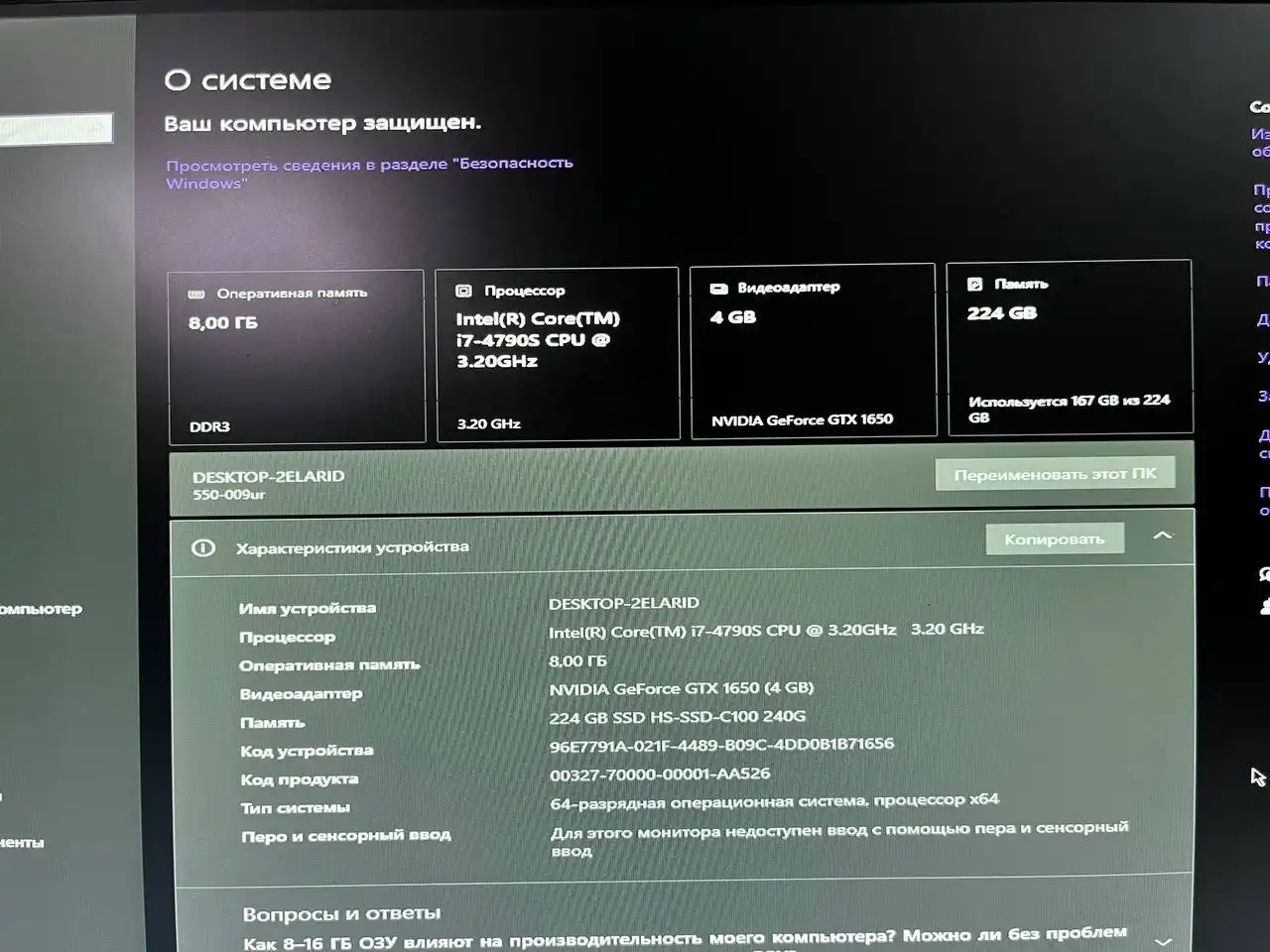The width and height of the screenshot is (1270, 952).
Task: Click the video adapter icon on Видеоадаптер card
Action: 719,287
